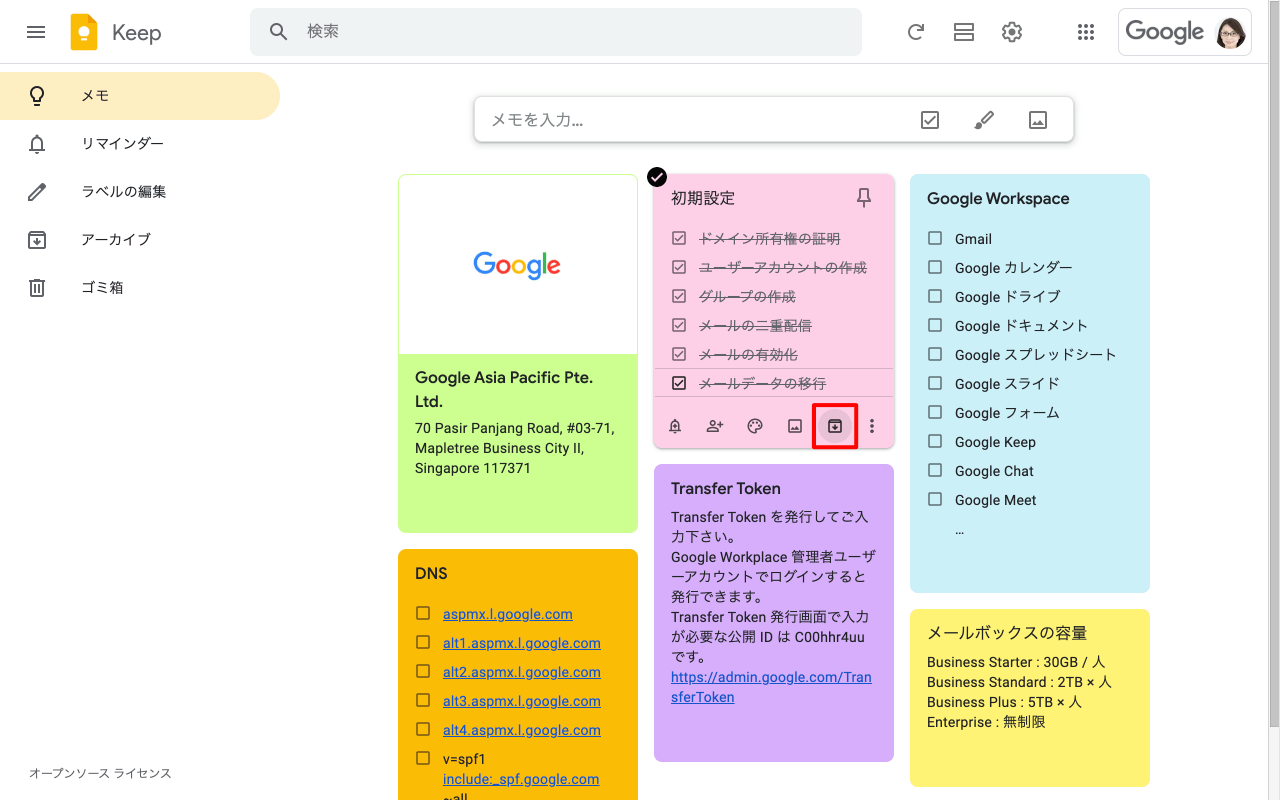Click the 検索 search field

pos(556,32)
